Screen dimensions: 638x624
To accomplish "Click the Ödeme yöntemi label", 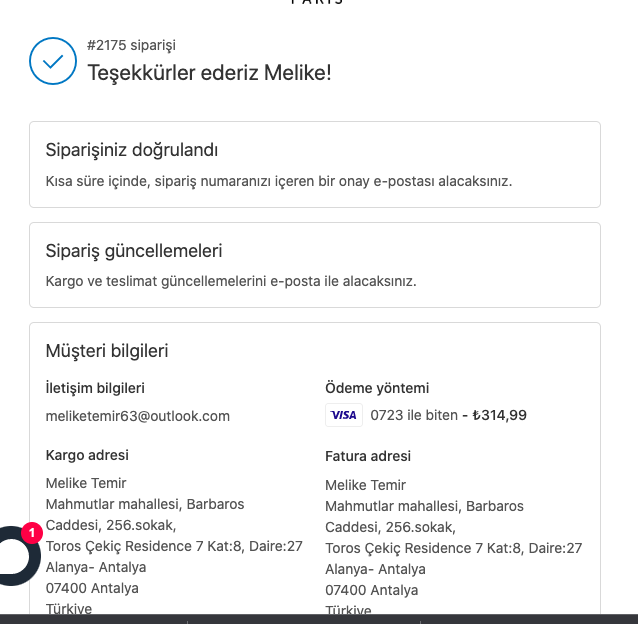I will coord(377,388).
